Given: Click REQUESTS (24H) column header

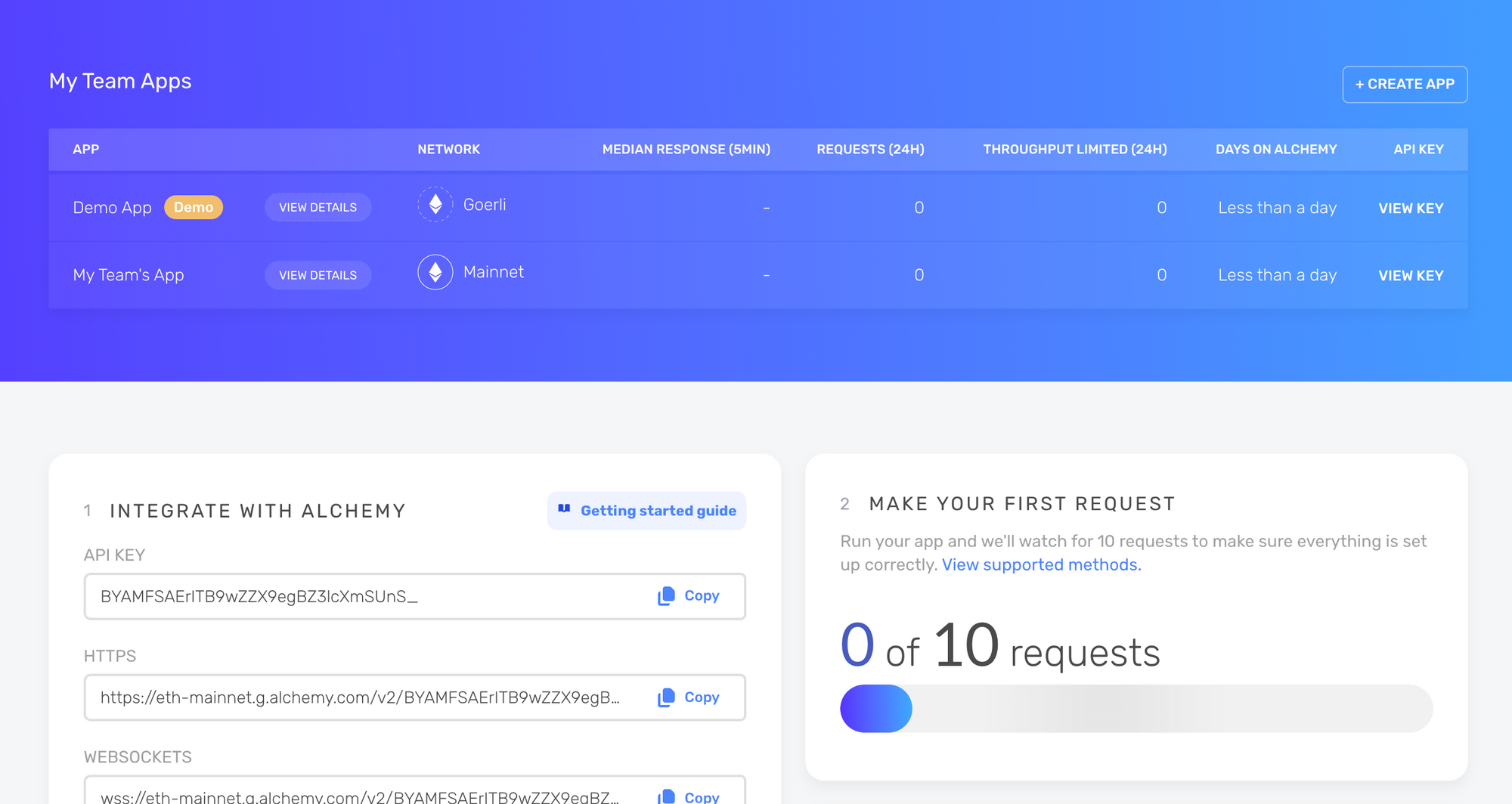Looking at the screenshot, I should [870, 150].
